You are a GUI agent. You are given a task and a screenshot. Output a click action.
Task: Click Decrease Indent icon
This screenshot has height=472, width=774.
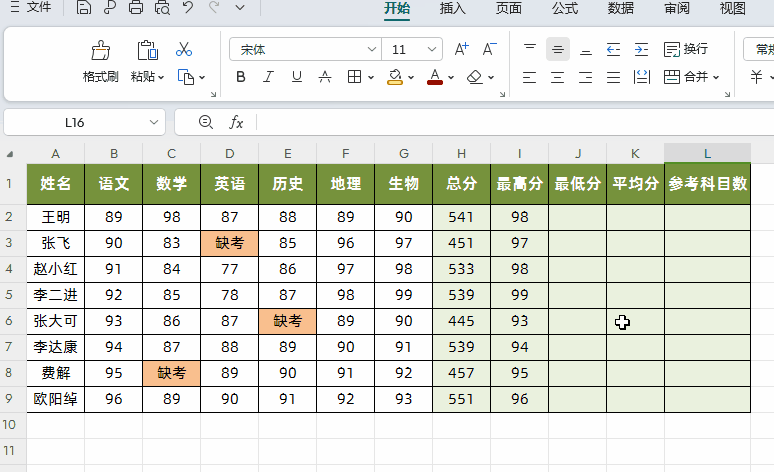pos(614,49)
